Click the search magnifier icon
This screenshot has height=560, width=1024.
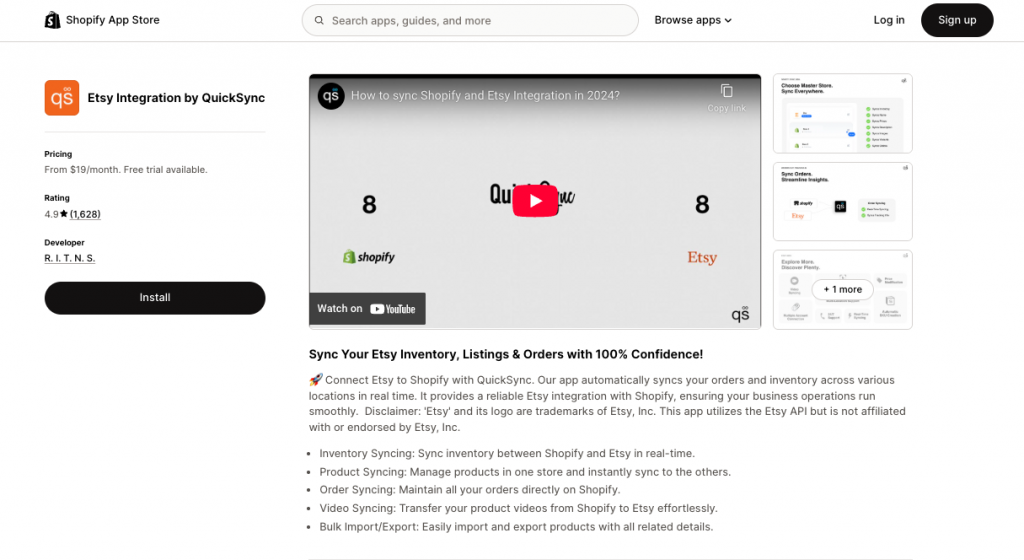pyautogui.click(x=319, y=20)
